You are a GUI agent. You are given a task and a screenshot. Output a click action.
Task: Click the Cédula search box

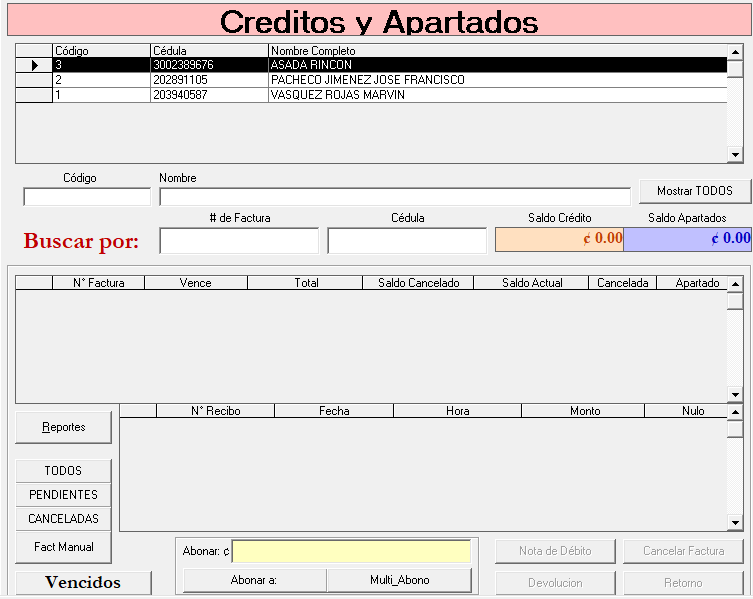point(407,241)
